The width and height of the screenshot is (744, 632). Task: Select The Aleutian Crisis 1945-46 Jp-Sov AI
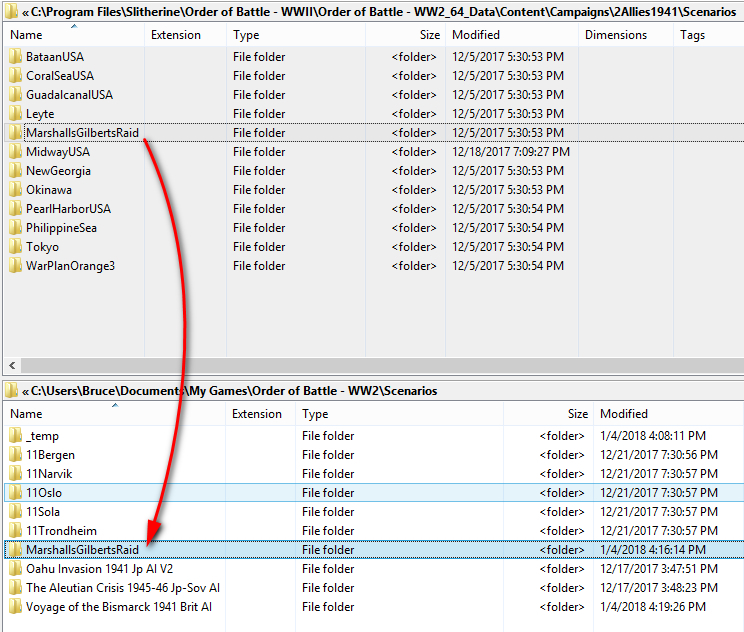(x=123, y=587)
